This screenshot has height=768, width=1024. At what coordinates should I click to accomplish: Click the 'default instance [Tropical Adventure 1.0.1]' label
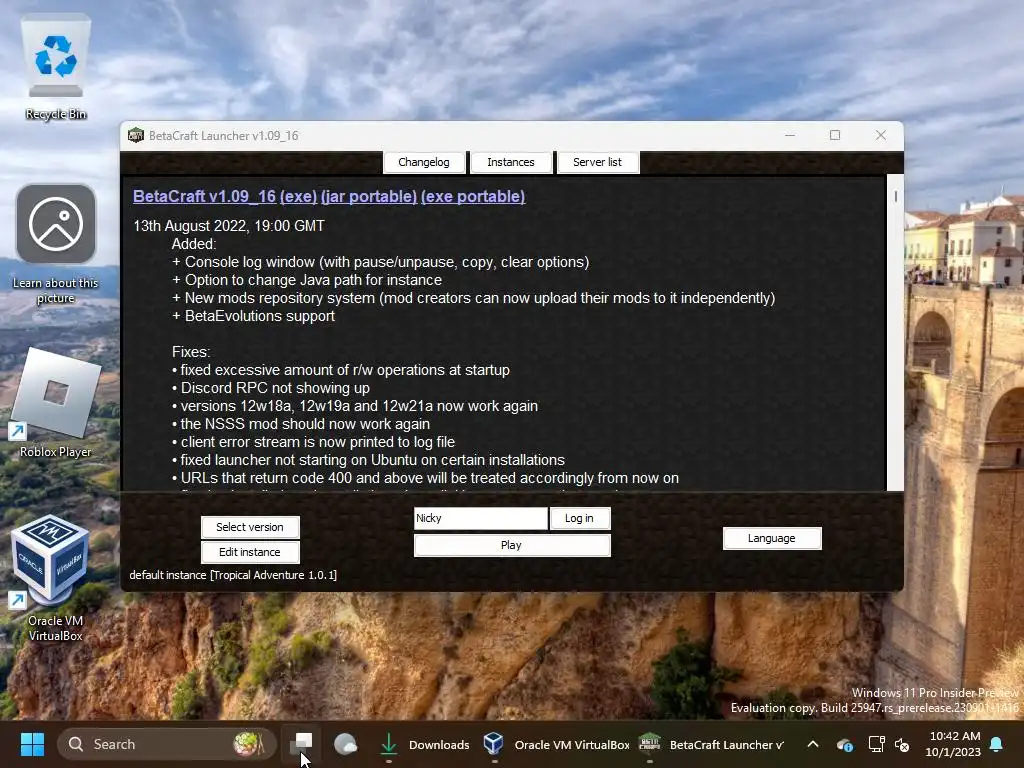[x=233, y=575]
